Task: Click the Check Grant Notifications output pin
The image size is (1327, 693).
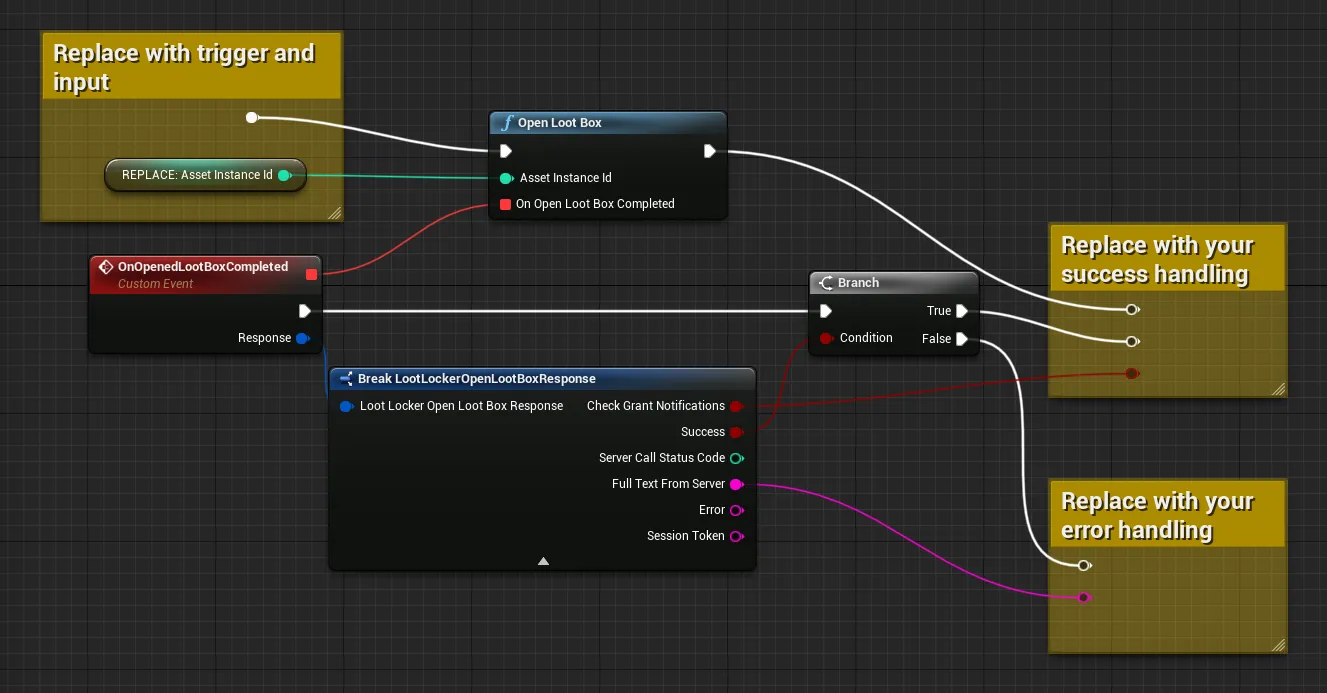Action: tap(736, 406)
